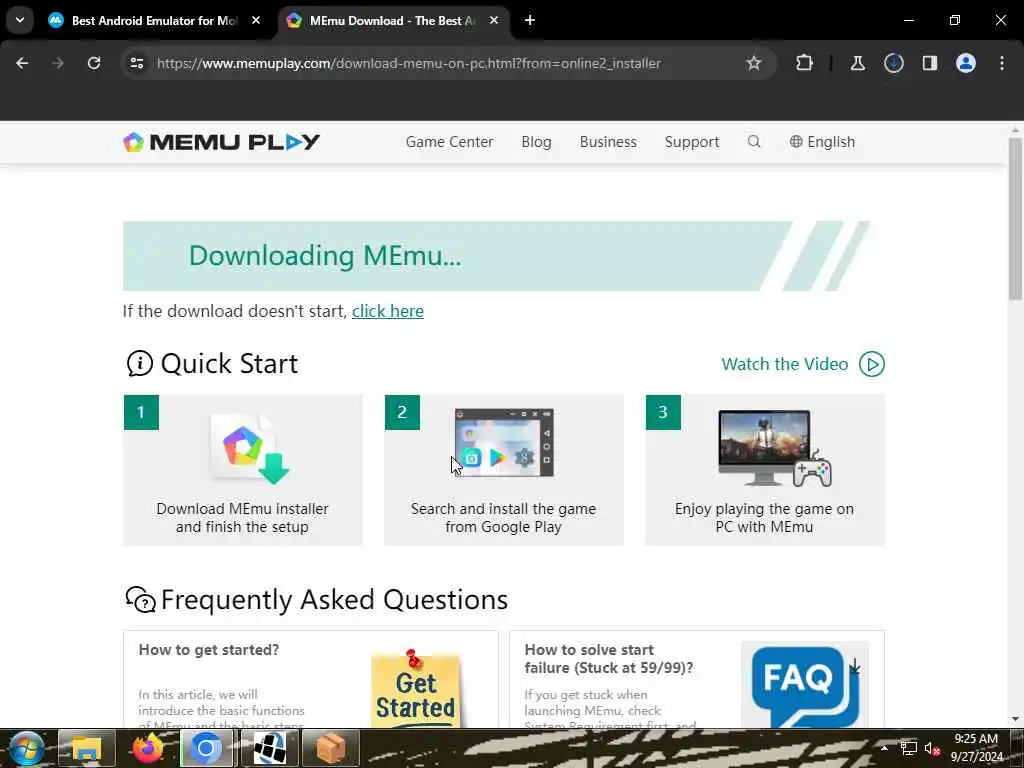1024x768 pixels.
Task: Open the Blog menu item
Action: [x=536, y=142]
